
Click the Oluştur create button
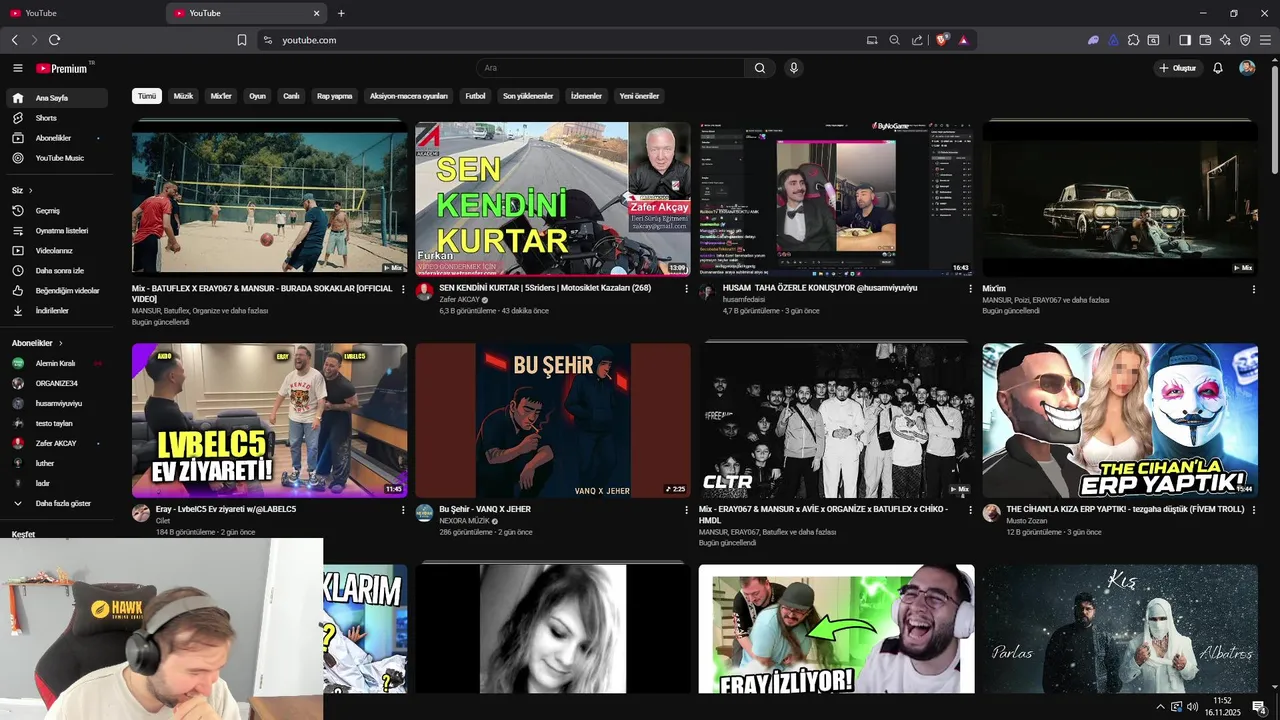coord(1178,68)
